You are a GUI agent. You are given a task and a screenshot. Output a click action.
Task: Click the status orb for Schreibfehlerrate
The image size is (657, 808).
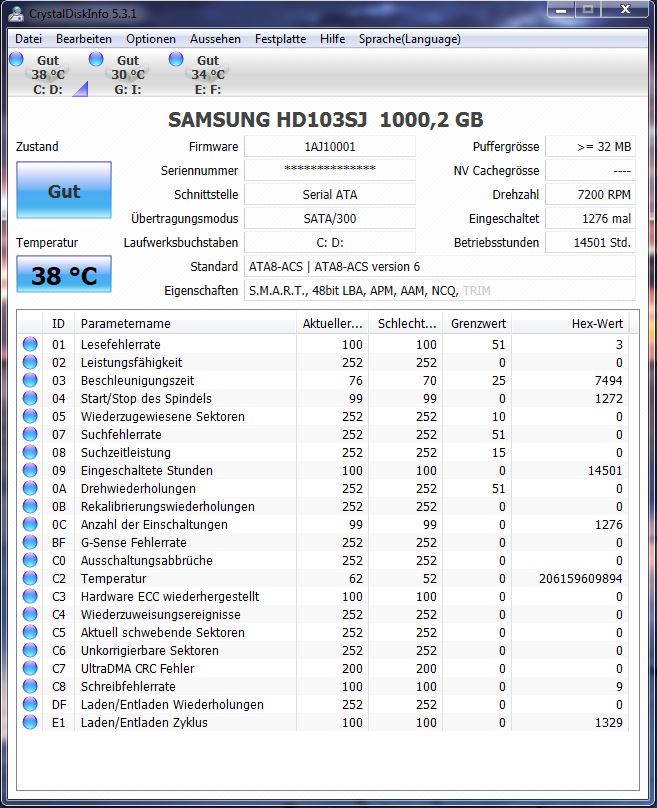click(30, 686)
